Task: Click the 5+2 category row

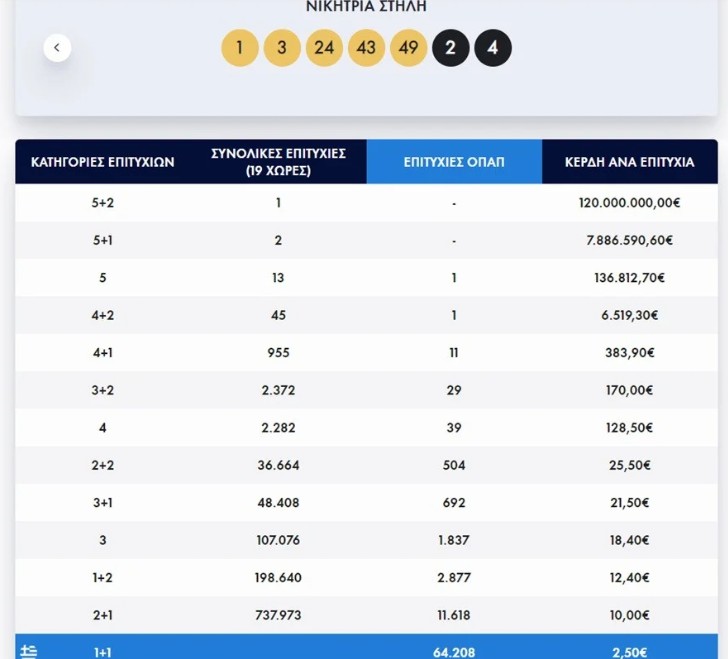Action: 103,203
